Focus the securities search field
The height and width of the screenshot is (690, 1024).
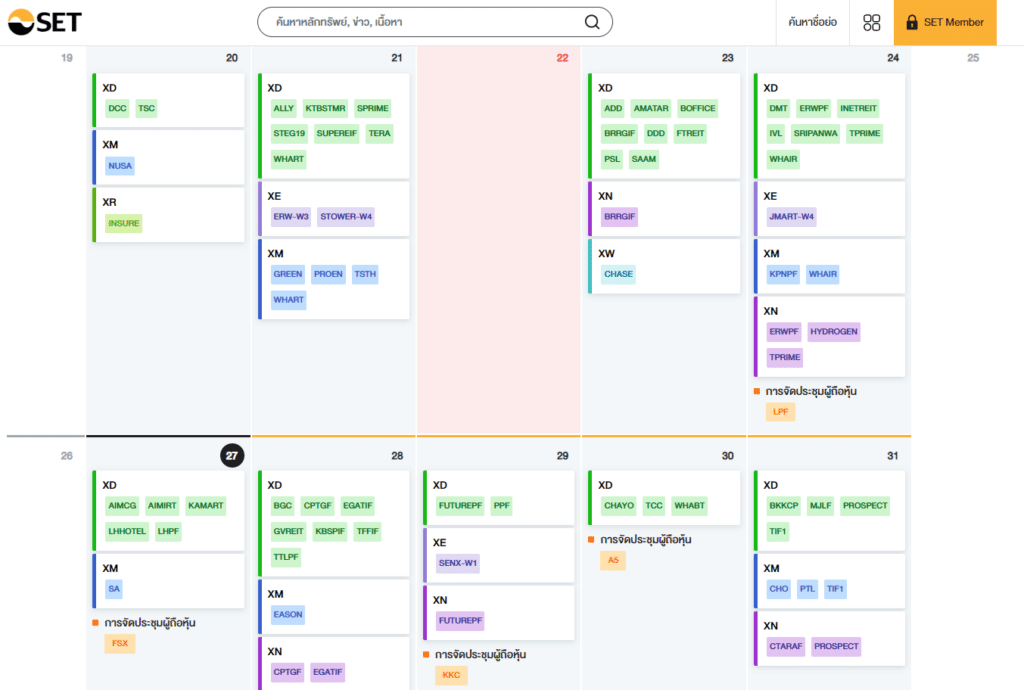tap(435, 22)
